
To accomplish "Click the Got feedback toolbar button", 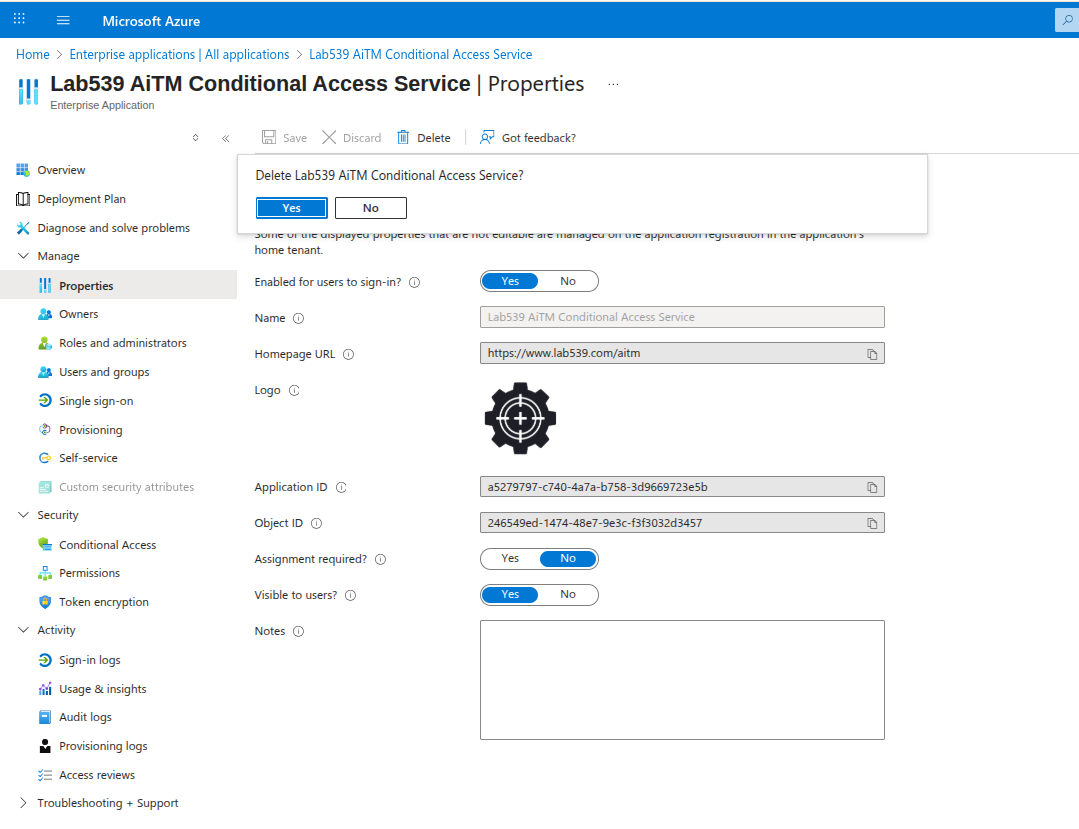I will (528, 138).
